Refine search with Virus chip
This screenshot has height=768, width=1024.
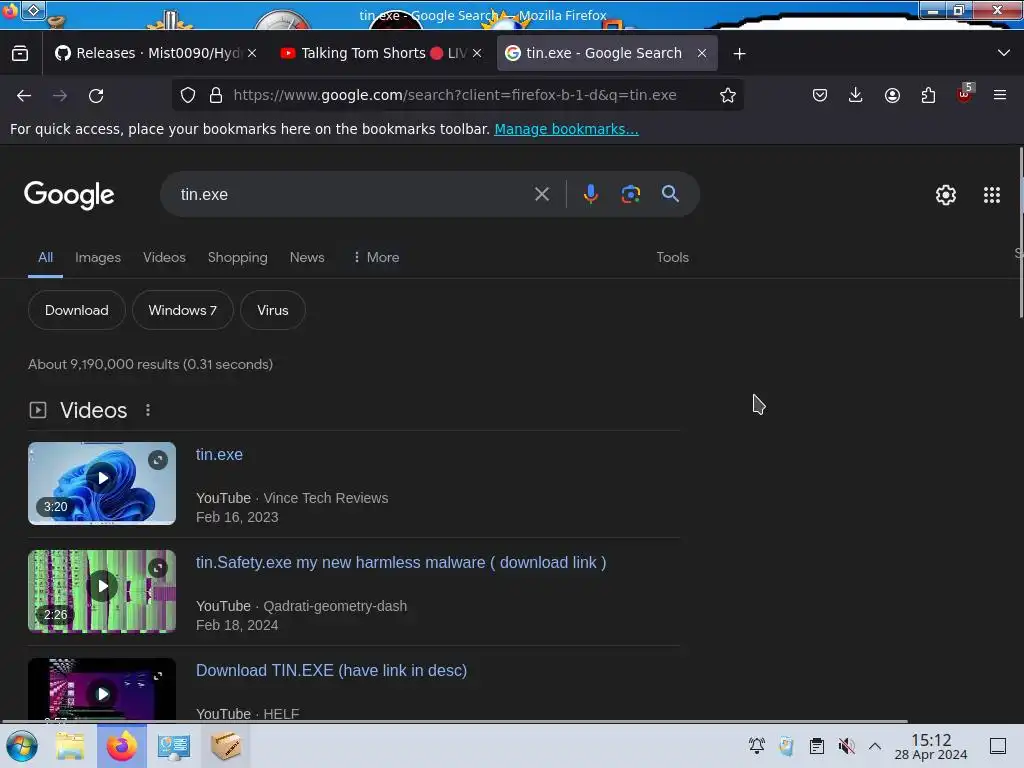coord(273,310)
